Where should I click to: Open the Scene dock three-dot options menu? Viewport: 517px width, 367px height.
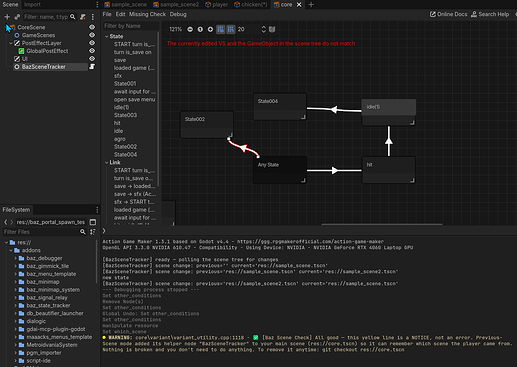click(93, 17)
